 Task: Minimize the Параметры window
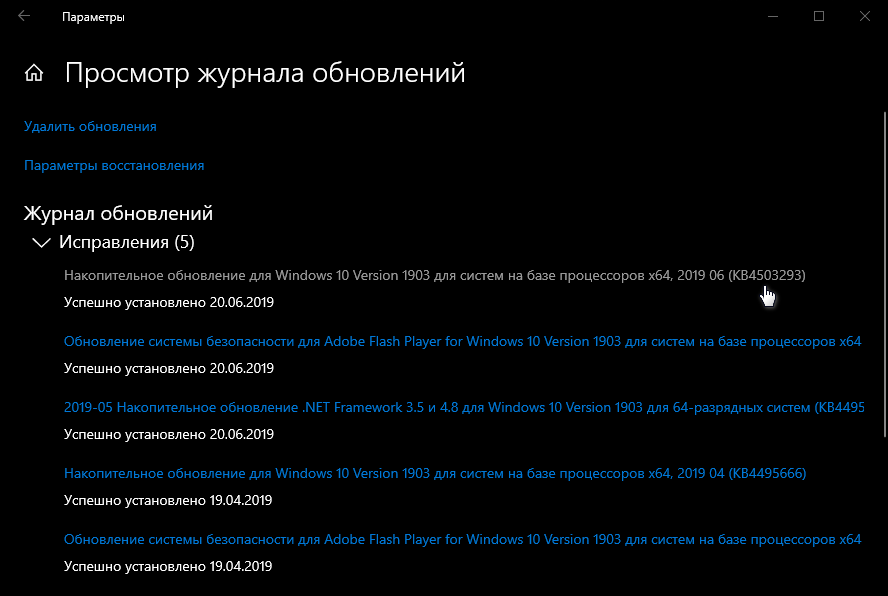pyautogui.click(x=773, y=17)
